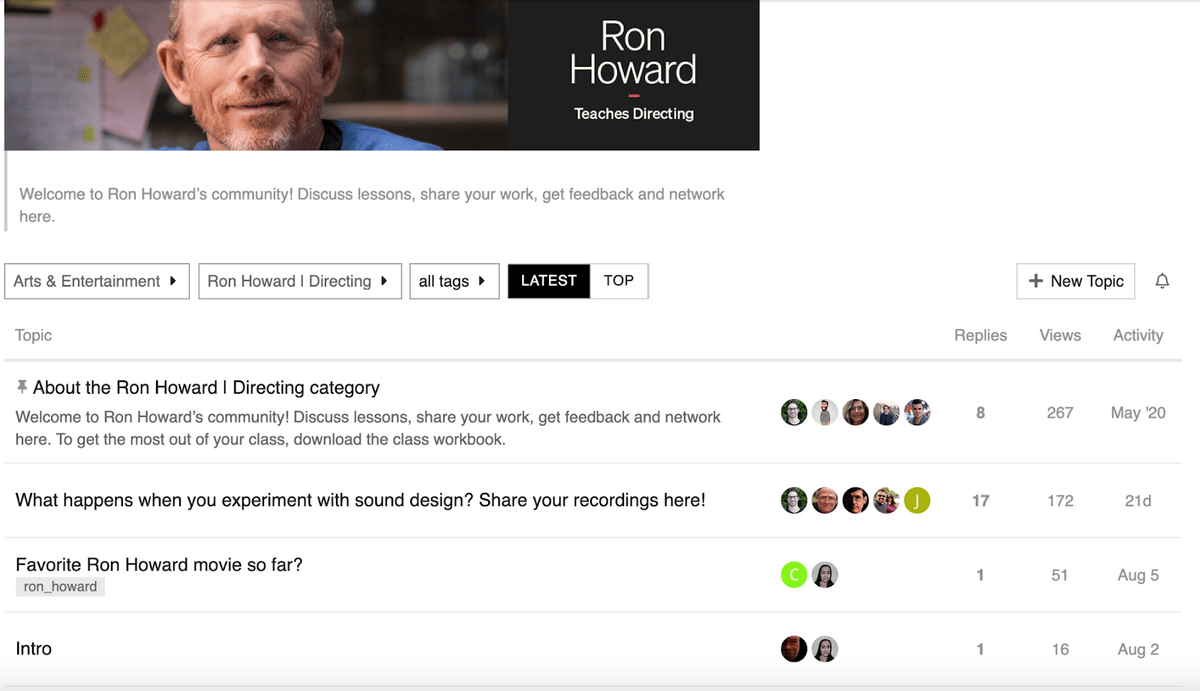Click the About topic excerpt text
This screenshot has height=691, width=1200.
368,428
